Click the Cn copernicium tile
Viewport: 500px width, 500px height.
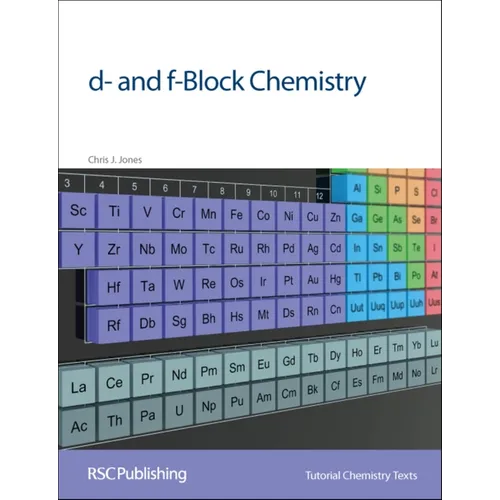pyautogui.click(x=335, y=310)
